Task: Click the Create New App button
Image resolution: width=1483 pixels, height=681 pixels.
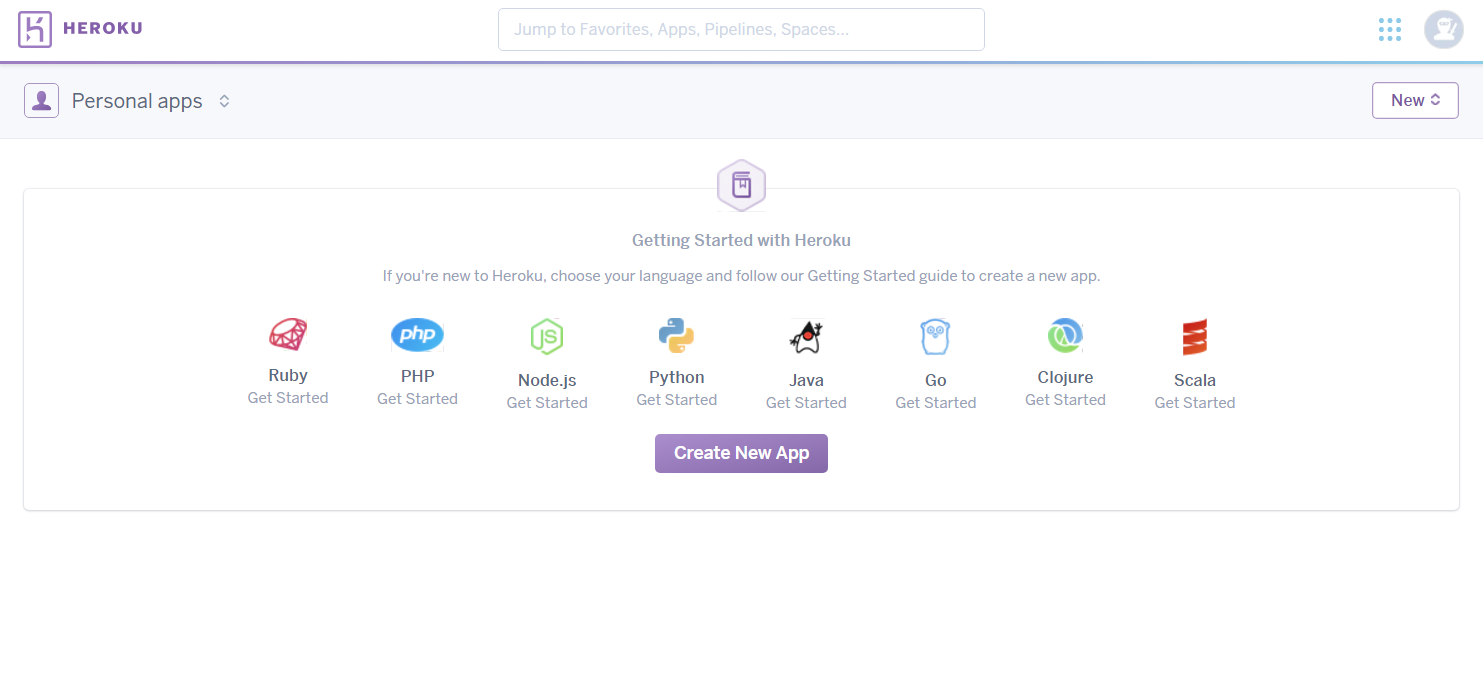Action: [741, 453]
